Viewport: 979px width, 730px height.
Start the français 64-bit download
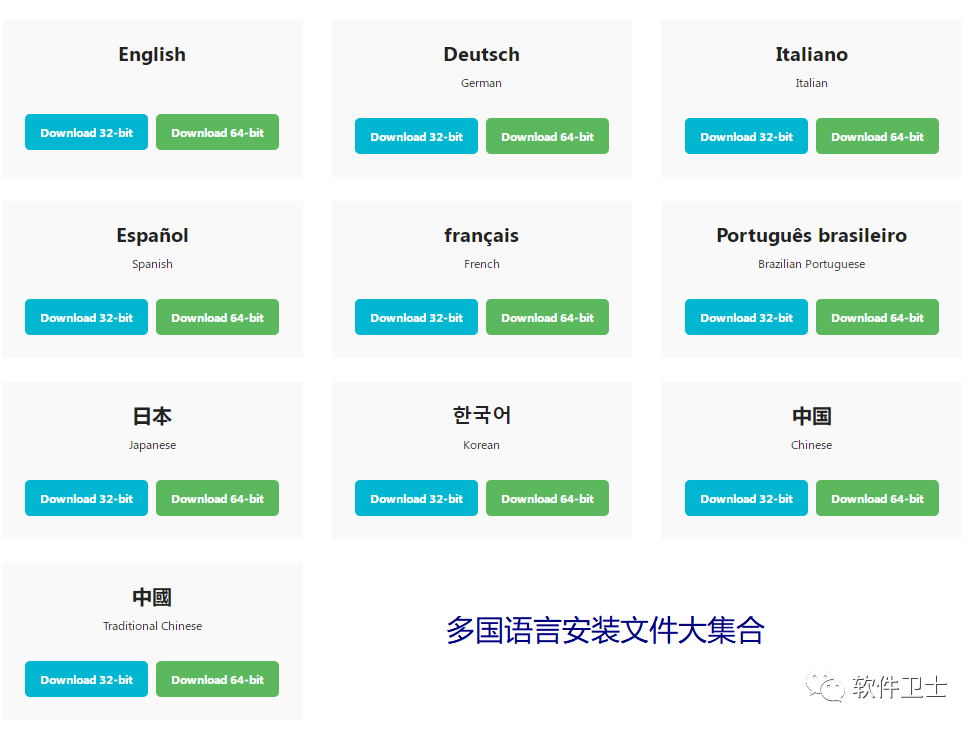(x=548, y=317)
